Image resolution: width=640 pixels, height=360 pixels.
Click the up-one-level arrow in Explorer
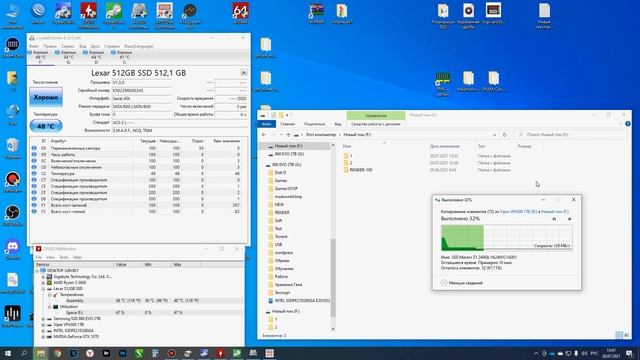[288, 135]
